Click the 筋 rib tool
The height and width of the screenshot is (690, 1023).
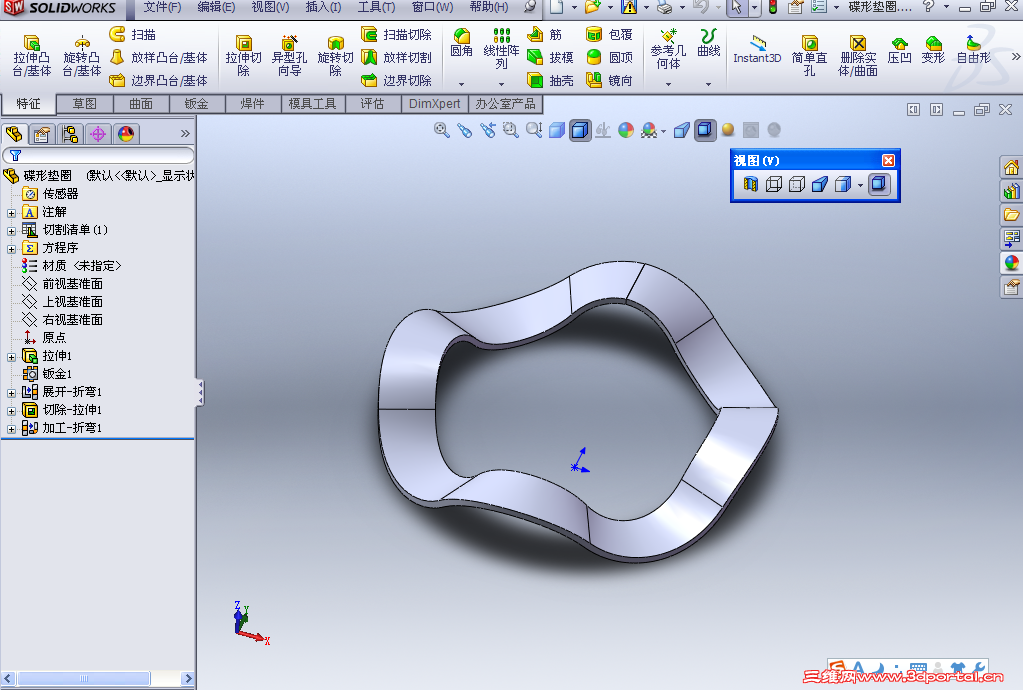click(545, 35)
